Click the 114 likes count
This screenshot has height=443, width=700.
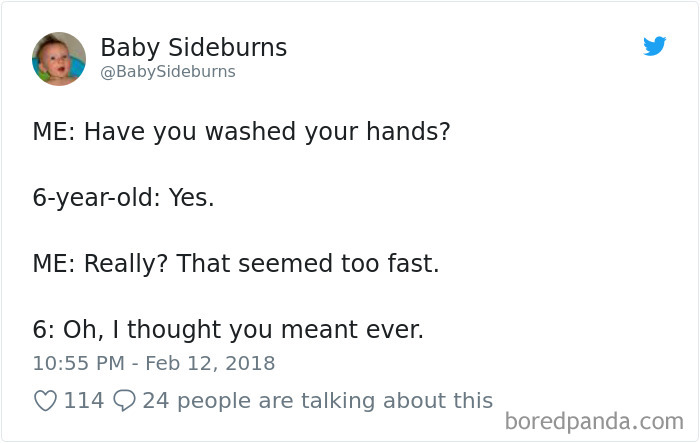84,401
